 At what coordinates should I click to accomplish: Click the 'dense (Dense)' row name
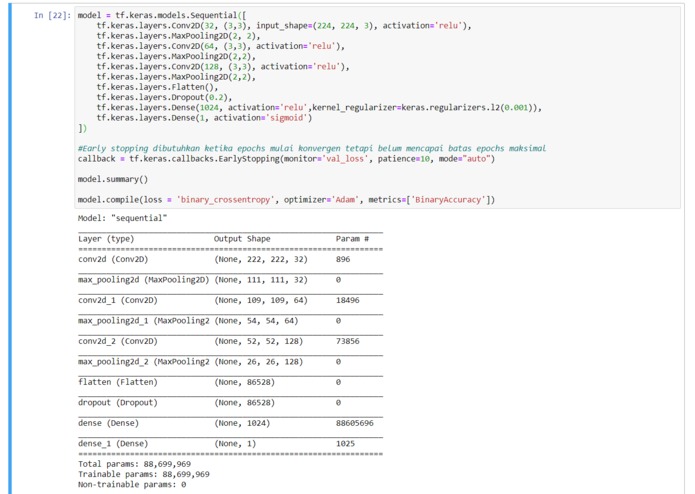coord(108,423)
